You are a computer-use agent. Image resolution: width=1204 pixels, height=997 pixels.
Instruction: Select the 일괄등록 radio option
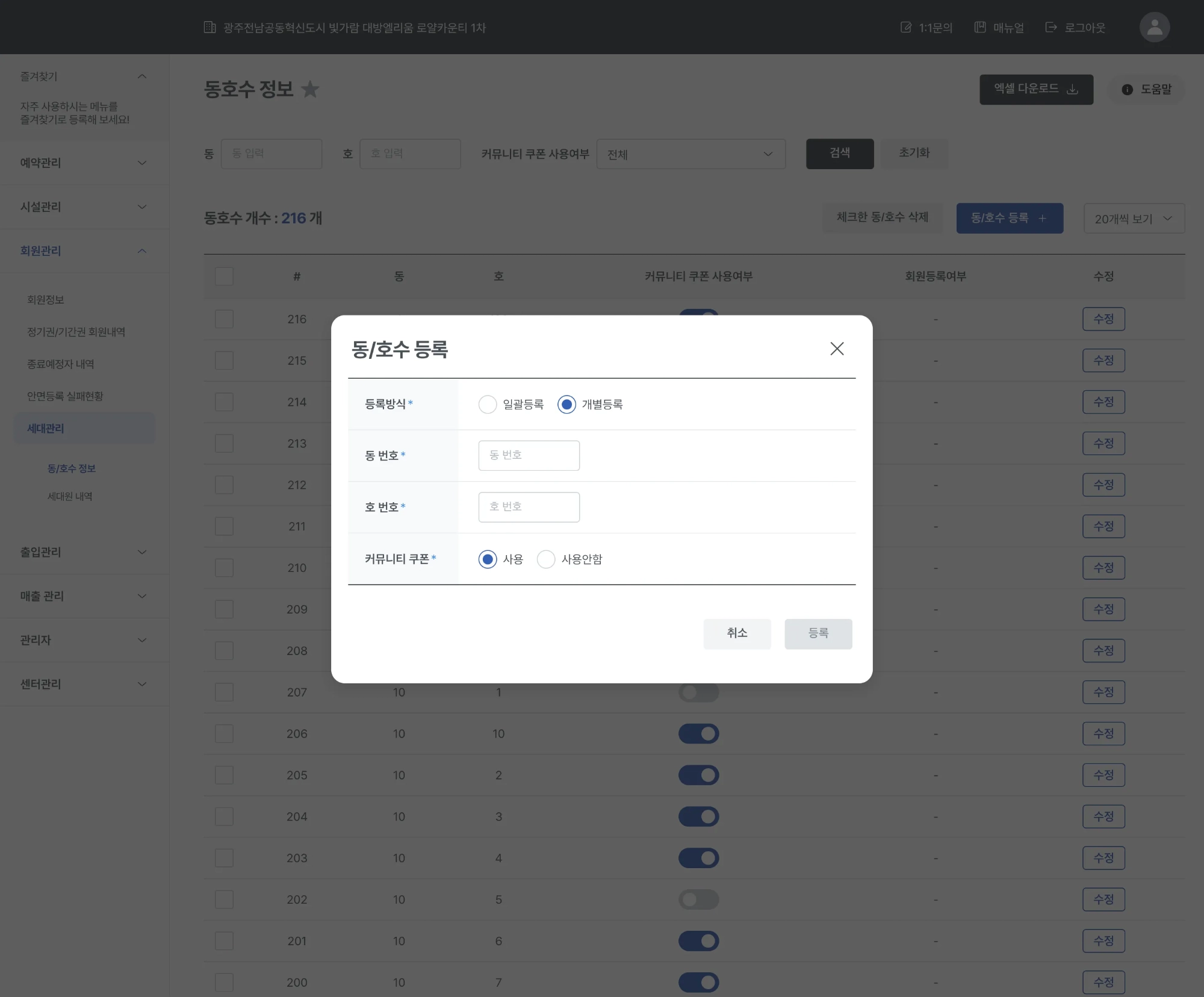coord(488,404)
